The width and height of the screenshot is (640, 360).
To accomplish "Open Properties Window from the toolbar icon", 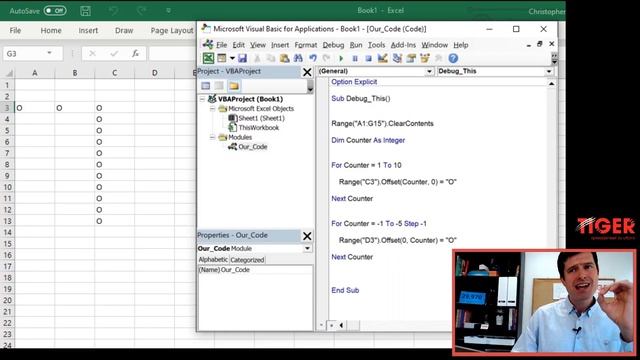I will click(411, 58).
